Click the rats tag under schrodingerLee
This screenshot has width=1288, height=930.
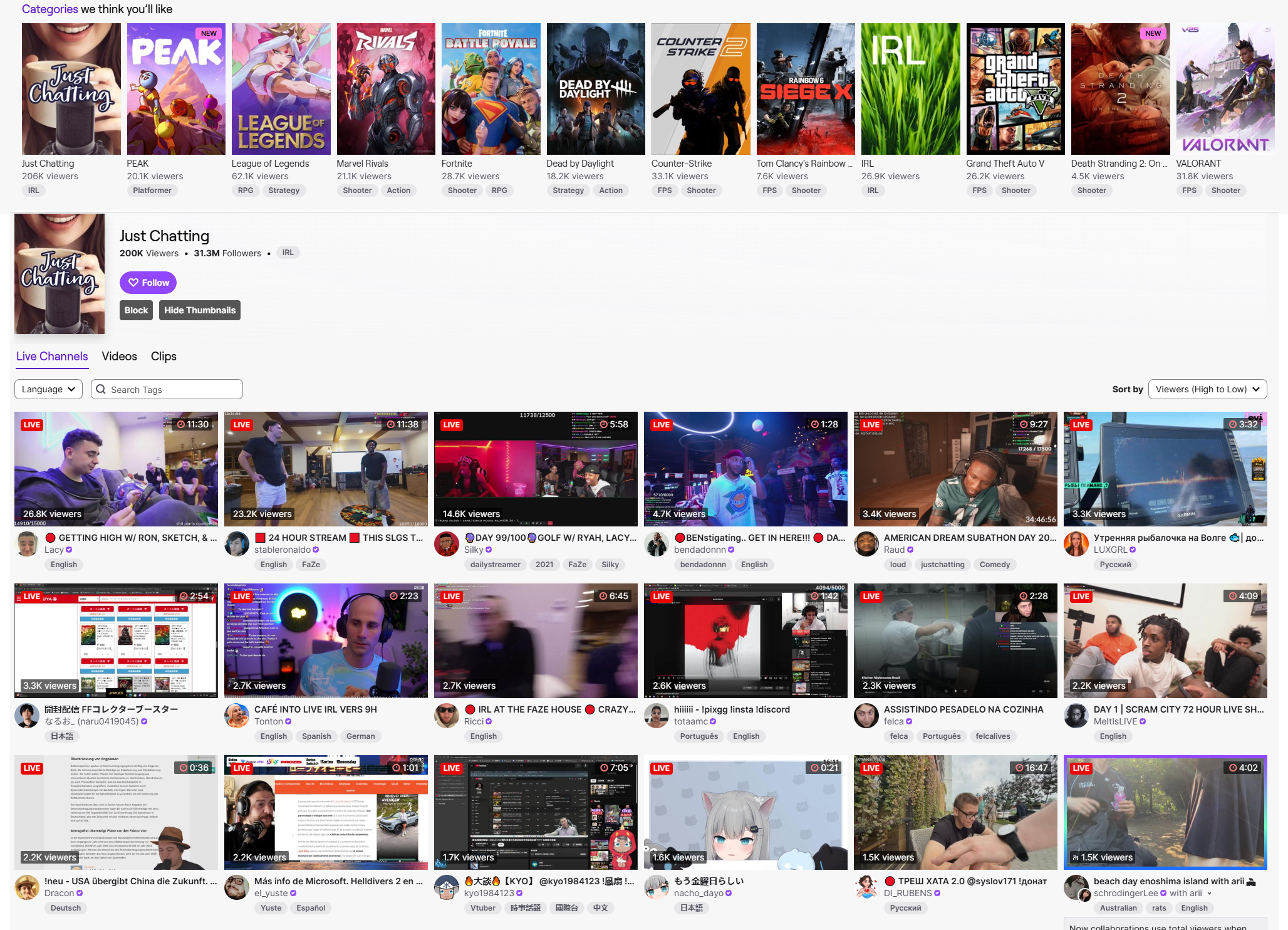pyautogui.click(x=1159, y=908)
